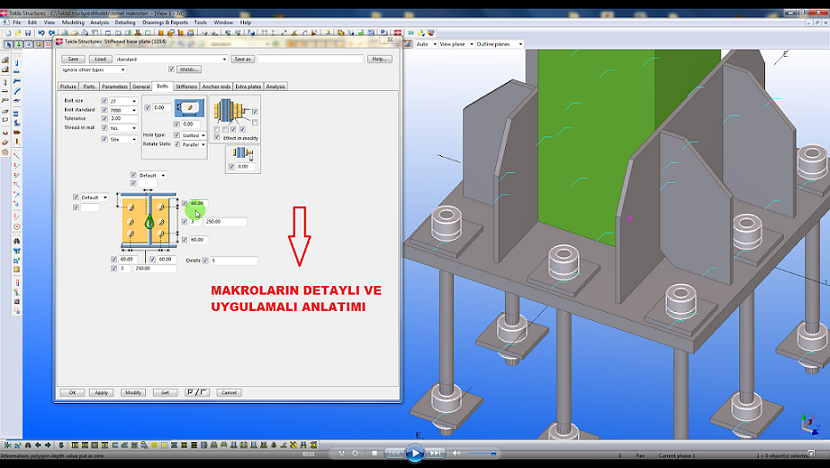Toggle the Bolt size checkbox
The image size is (830, 468).
pos(104,101)
